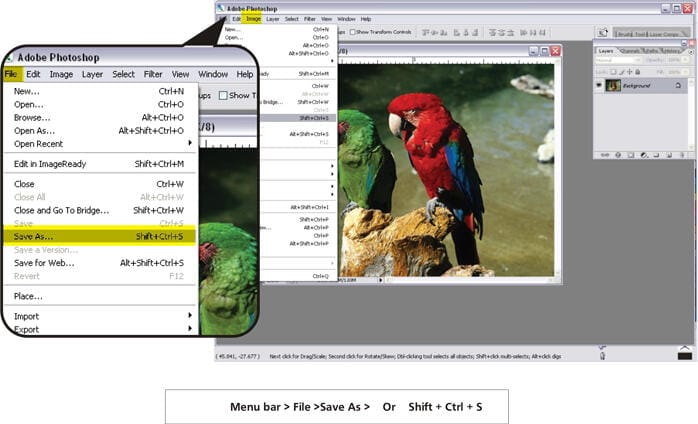Enable Show Transform Controls checkbox
Screen dimensions: 698x424
(x=354, y=31)
